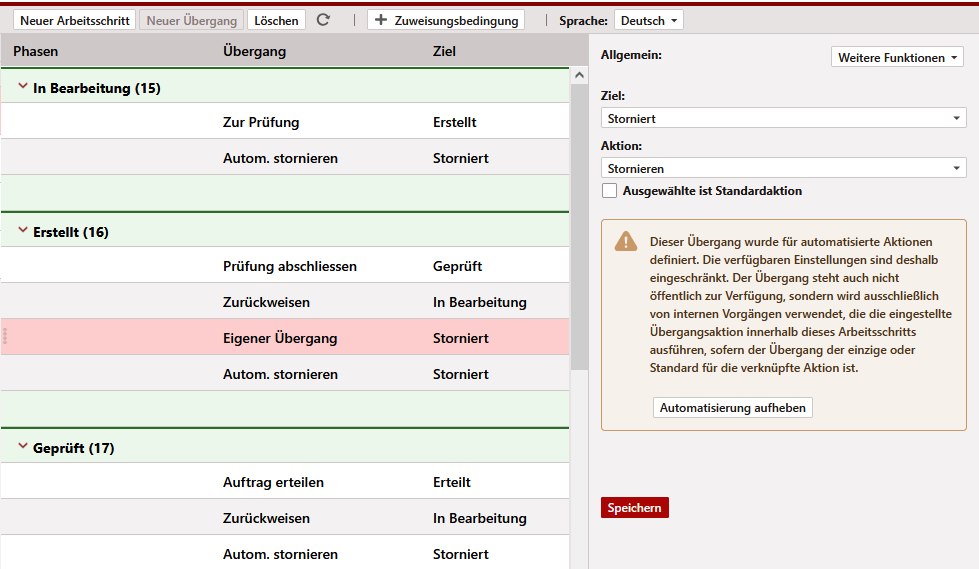
Task: Open the Sprache Deutsch dropdown
Action: [649, 20]
